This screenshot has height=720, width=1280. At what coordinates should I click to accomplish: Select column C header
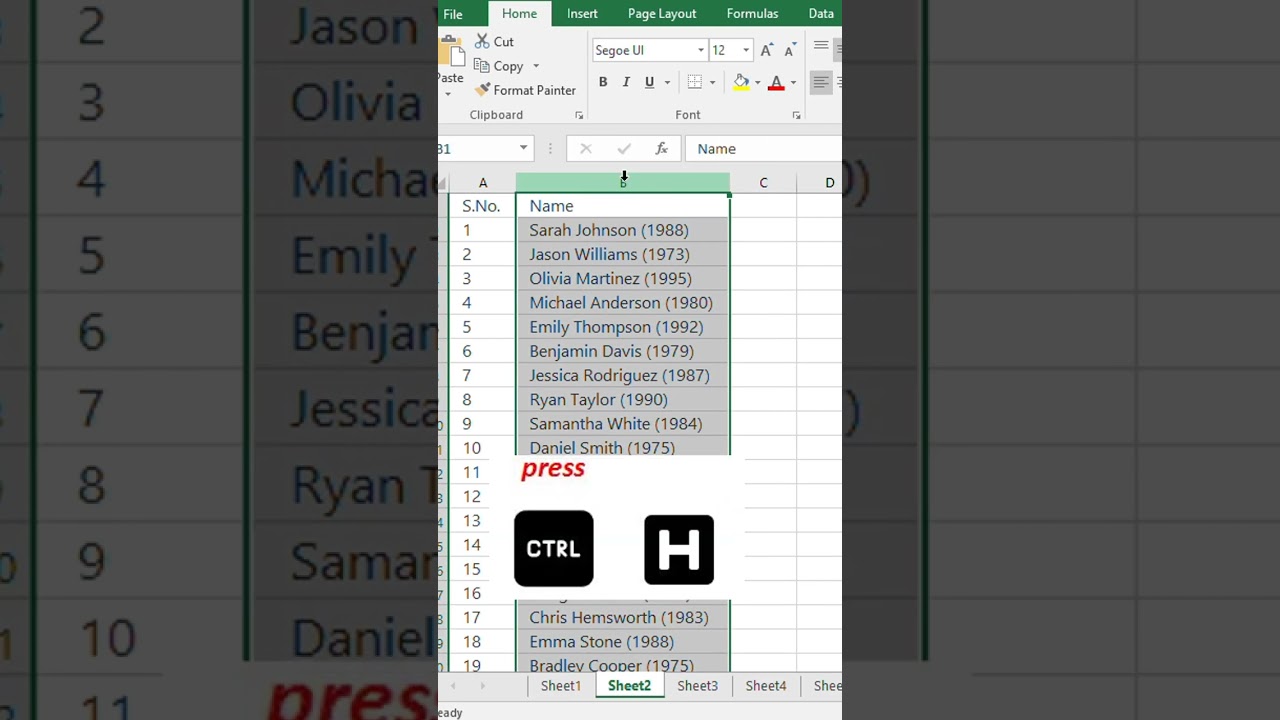pos(763,183)
